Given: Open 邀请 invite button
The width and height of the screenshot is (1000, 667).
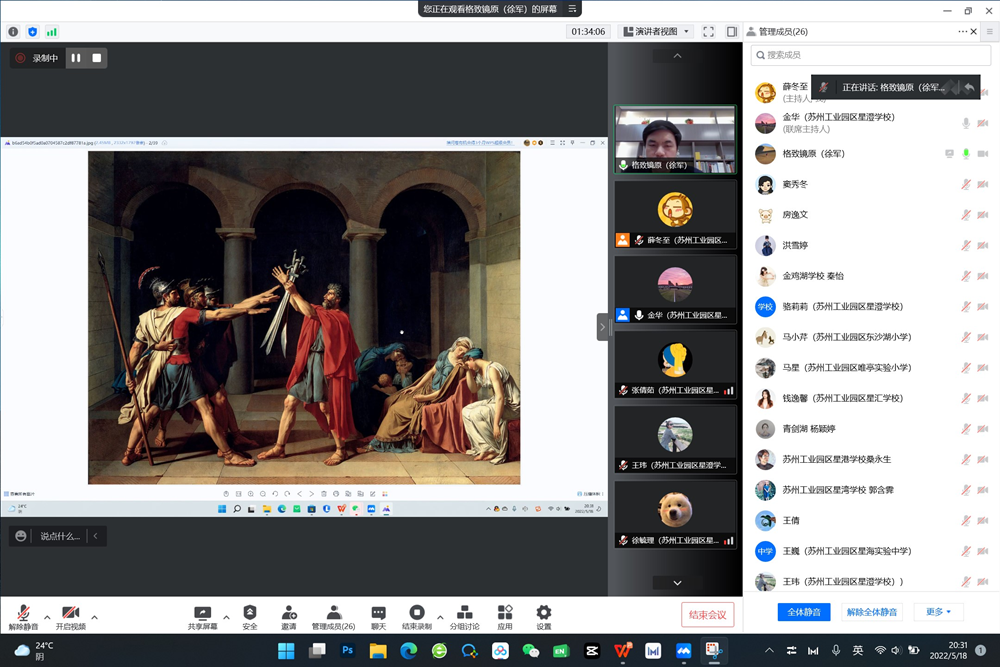Looking at the screenshot, I should 289,617.
